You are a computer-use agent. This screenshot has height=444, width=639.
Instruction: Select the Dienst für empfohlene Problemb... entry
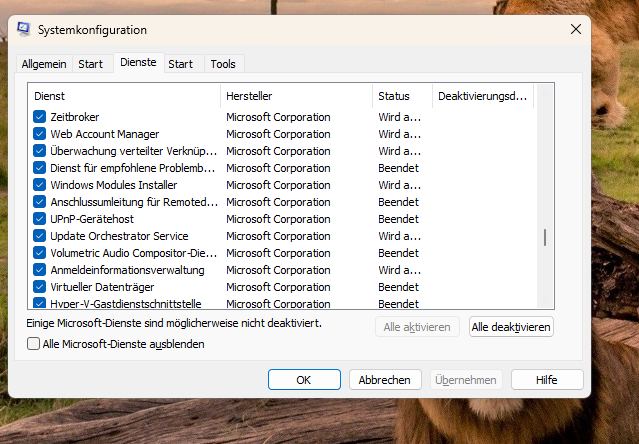click(x=132, y=168)
